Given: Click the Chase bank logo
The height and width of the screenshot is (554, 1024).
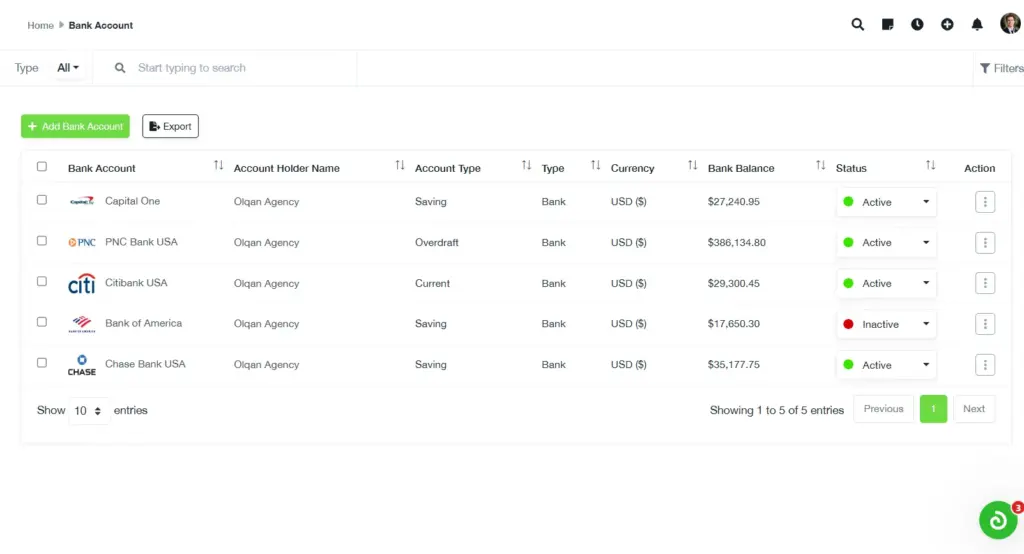Looking at the screenshot, I should pyautogui.click(x=82, y=365).
